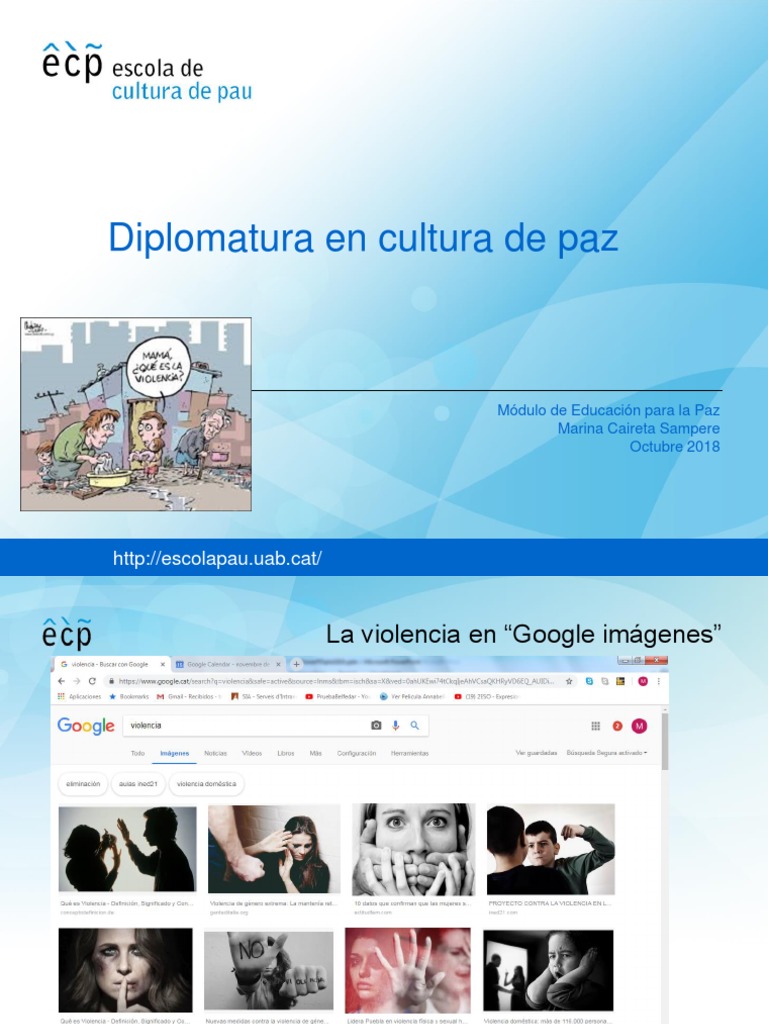Reload the Google search page

tap(92, 681)
